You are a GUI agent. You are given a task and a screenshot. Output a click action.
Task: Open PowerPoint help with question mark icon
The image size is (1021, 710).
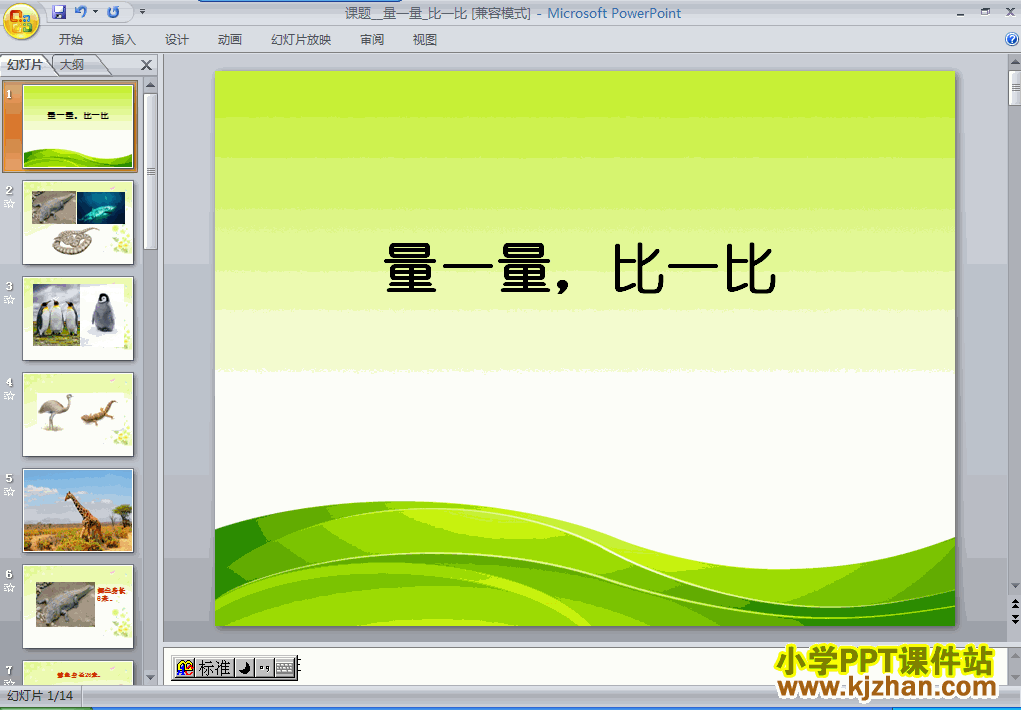1012,39
